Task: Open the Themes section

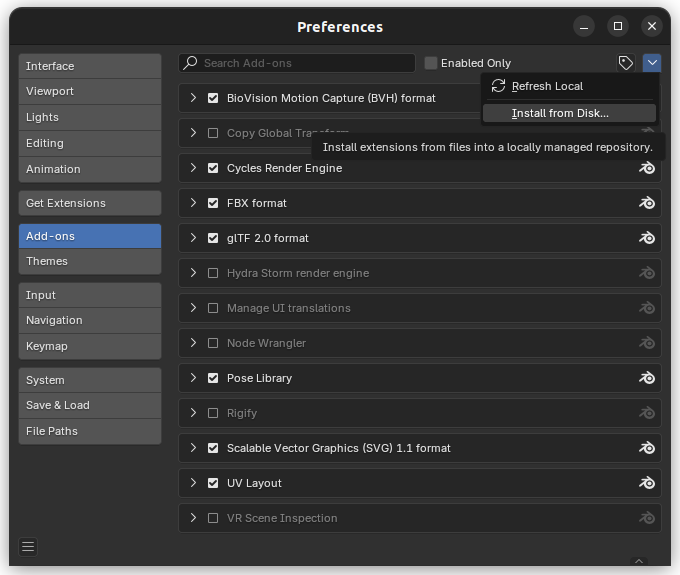Action: click(90, 261)
